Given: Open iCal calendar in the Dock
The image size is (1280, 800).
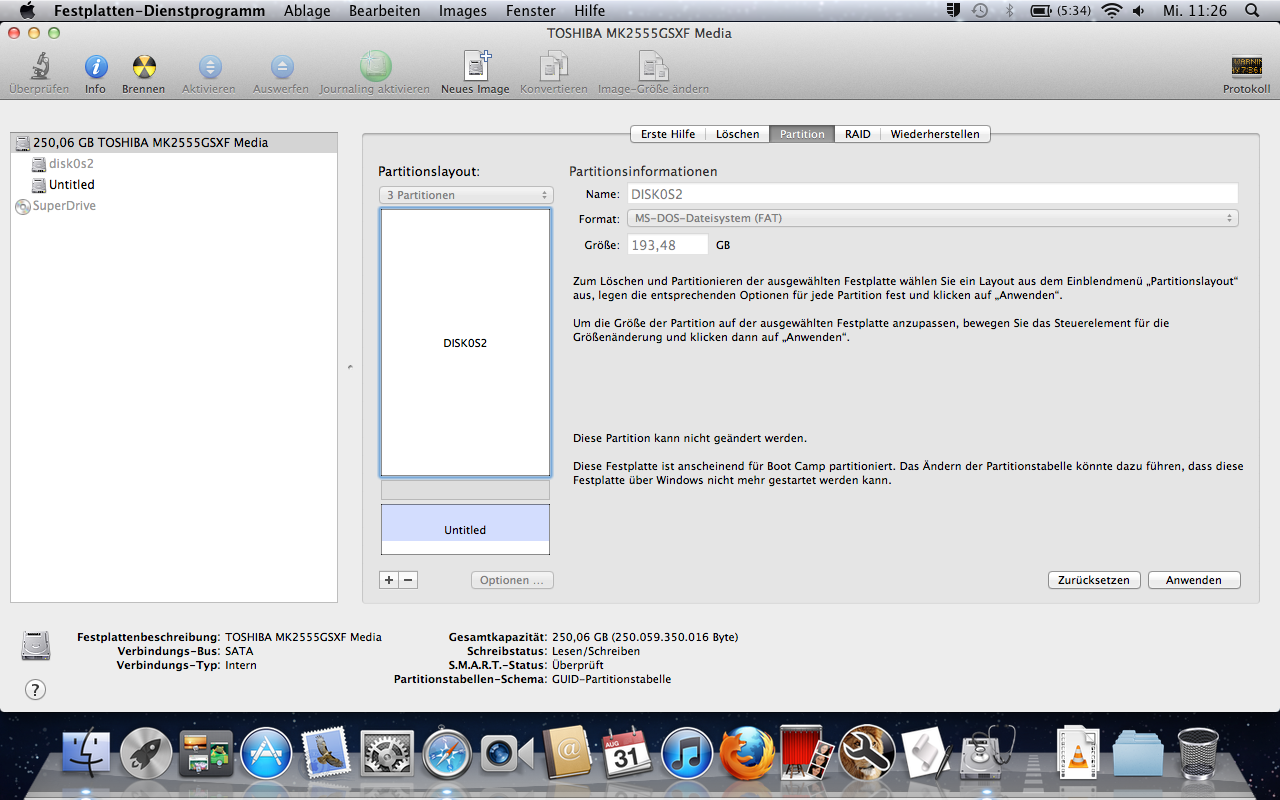Looking at the screenshot, I should (626, 753).
